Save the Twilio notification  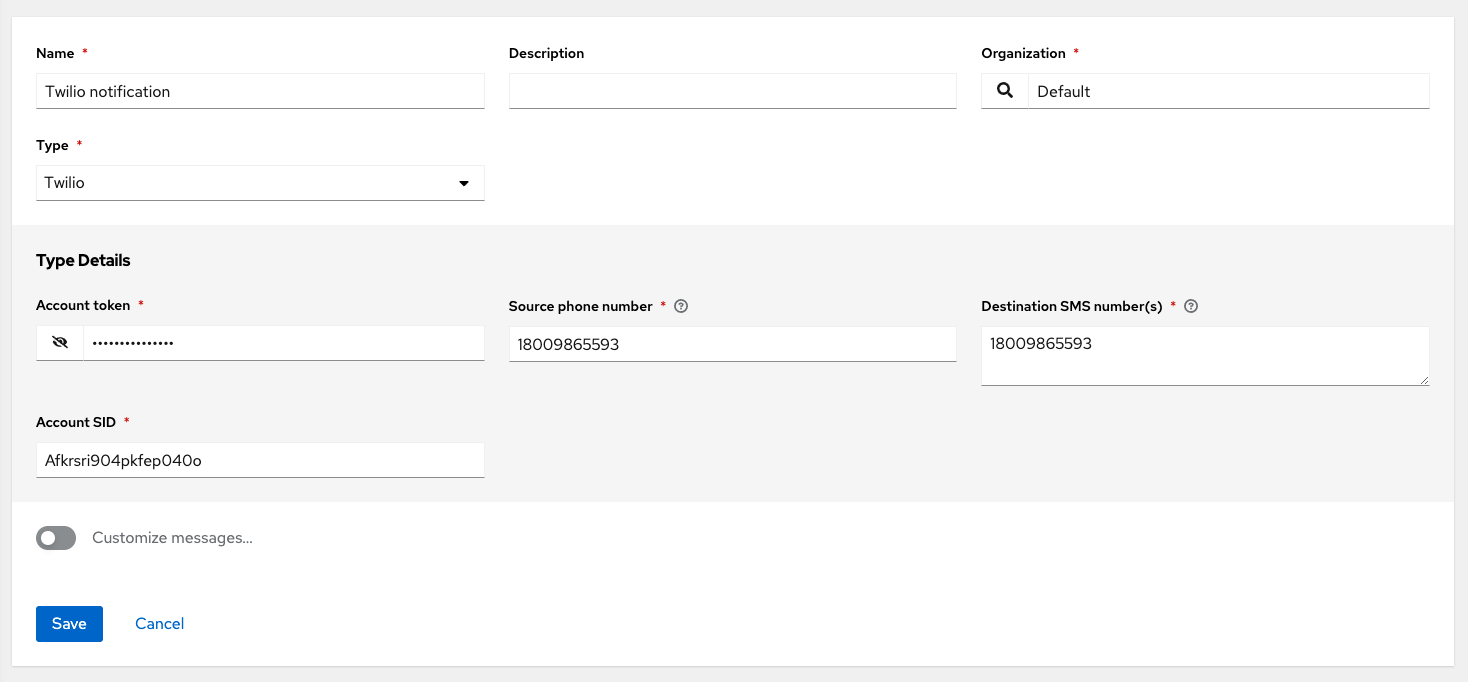(68, 623)
